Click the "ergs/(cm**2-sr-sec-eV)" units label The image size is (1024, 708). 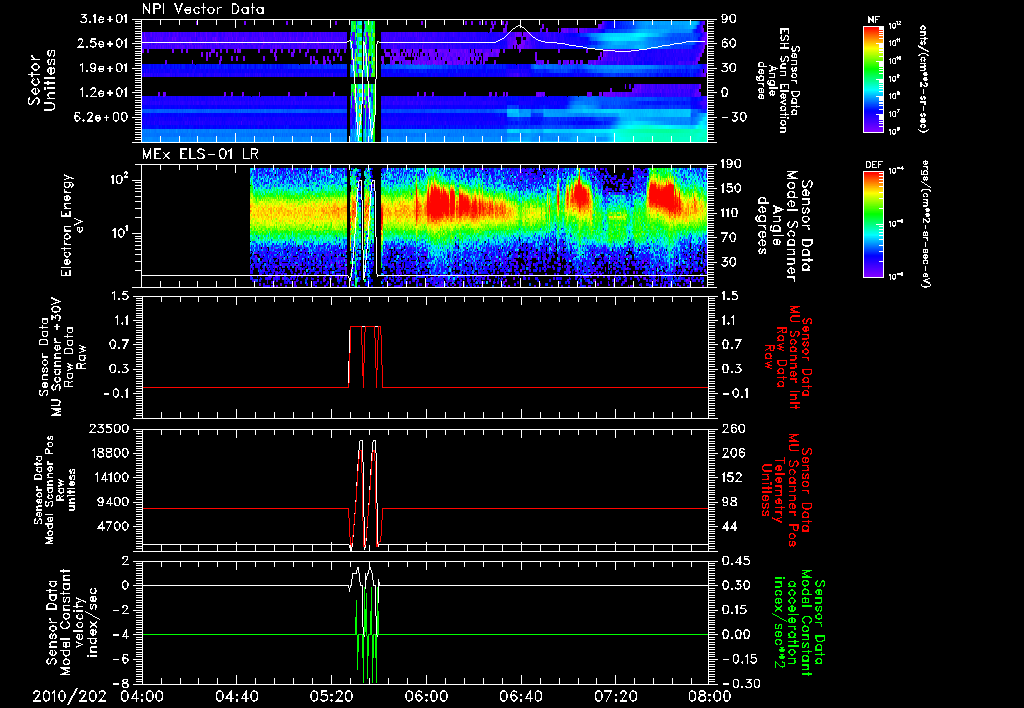point(925,223)
